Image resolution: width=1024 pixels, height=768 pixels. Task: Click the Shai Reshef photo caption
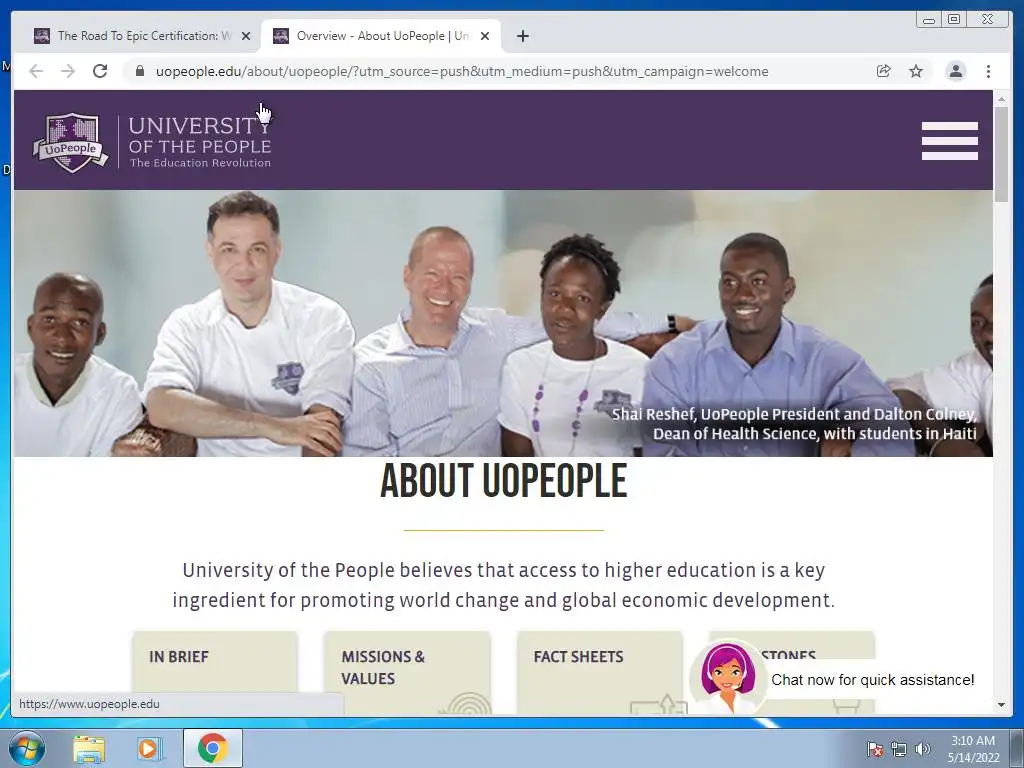(794, 424)
